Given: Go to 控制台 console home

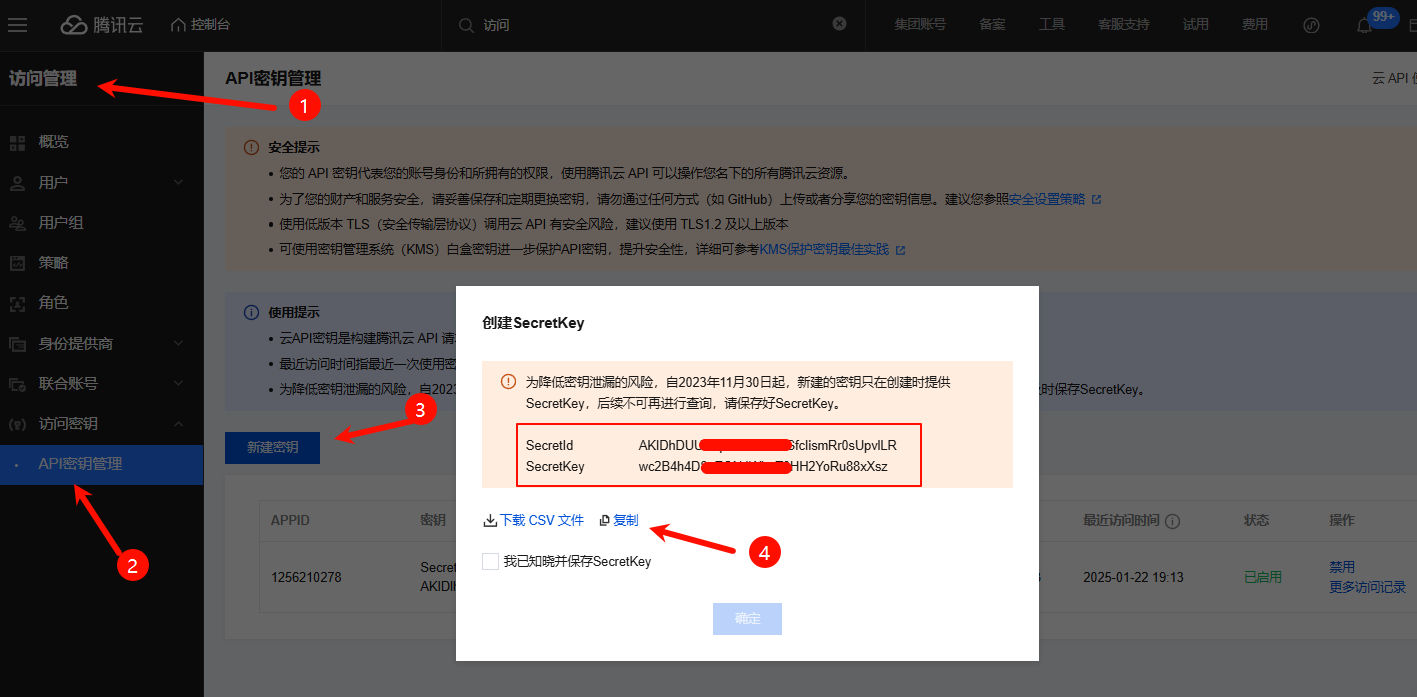Looking at the screenshot, I should click(201, 25).
